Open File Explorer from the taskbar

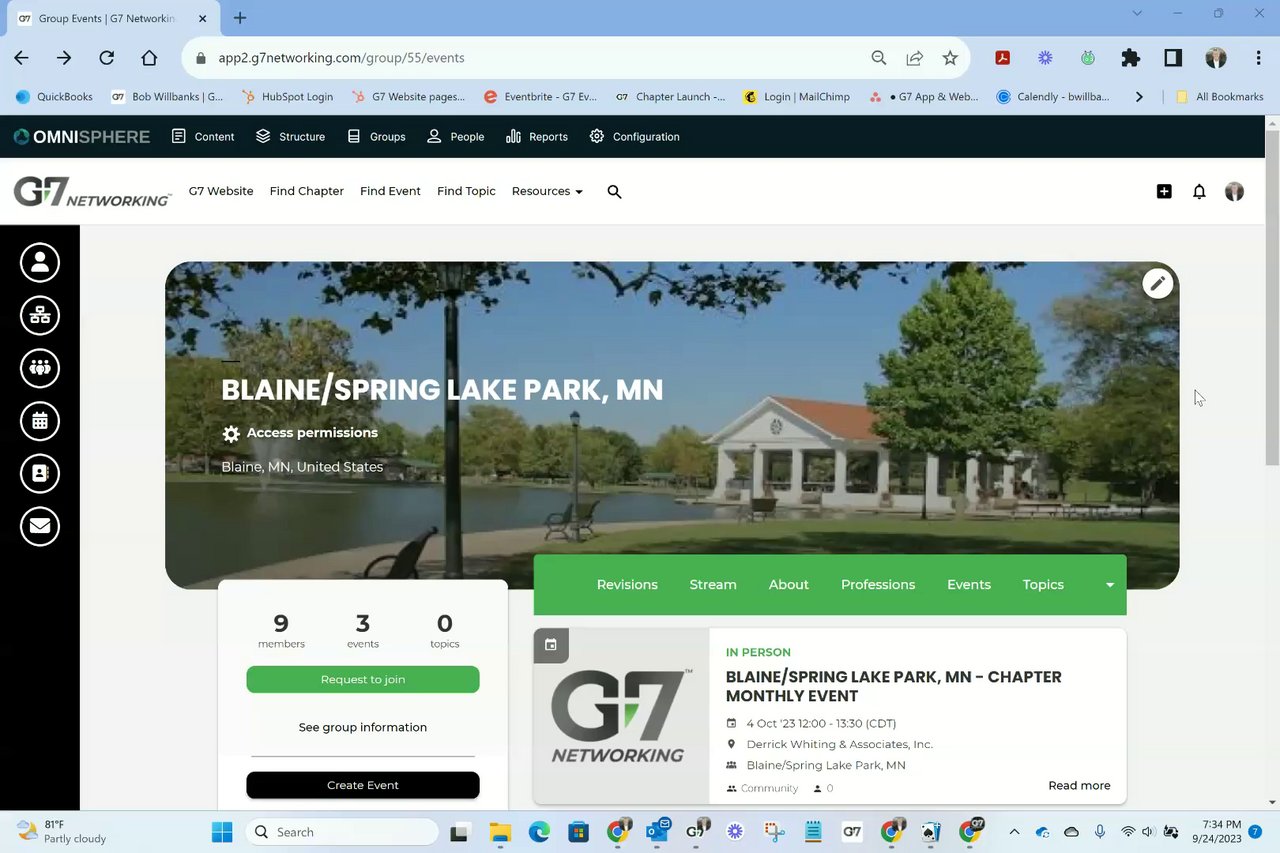coord(500,832)
